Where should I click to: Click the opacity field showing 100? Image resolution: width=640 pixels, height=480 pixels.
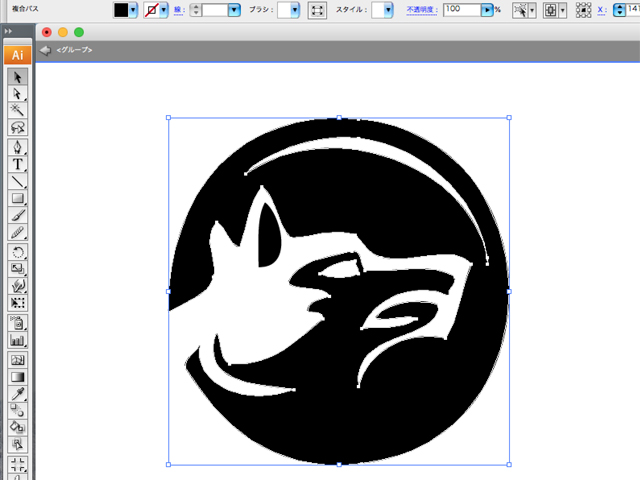(x=462, y=10)
